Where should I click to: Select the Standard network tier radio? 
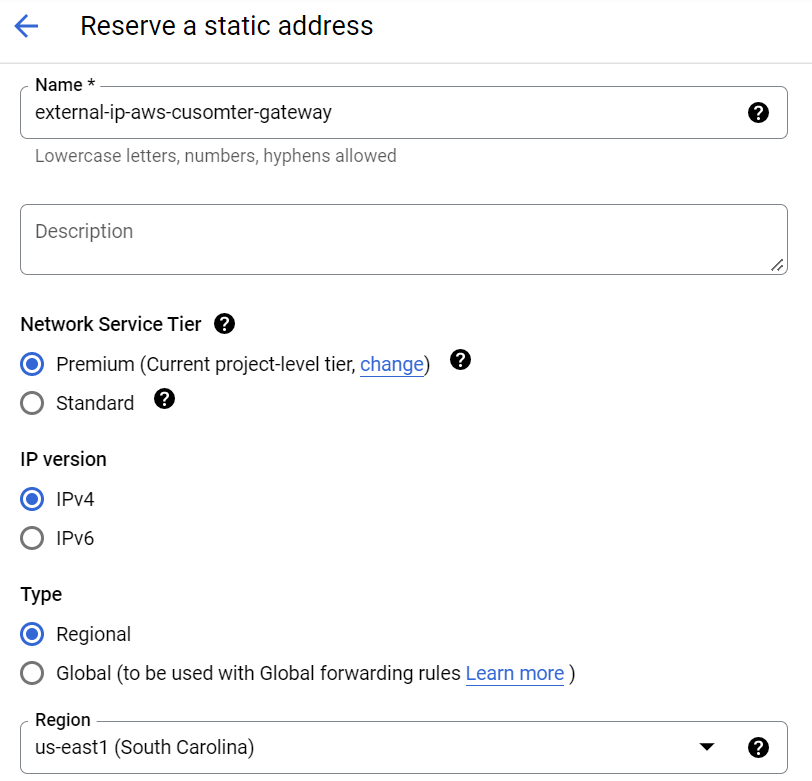(32, 403)
